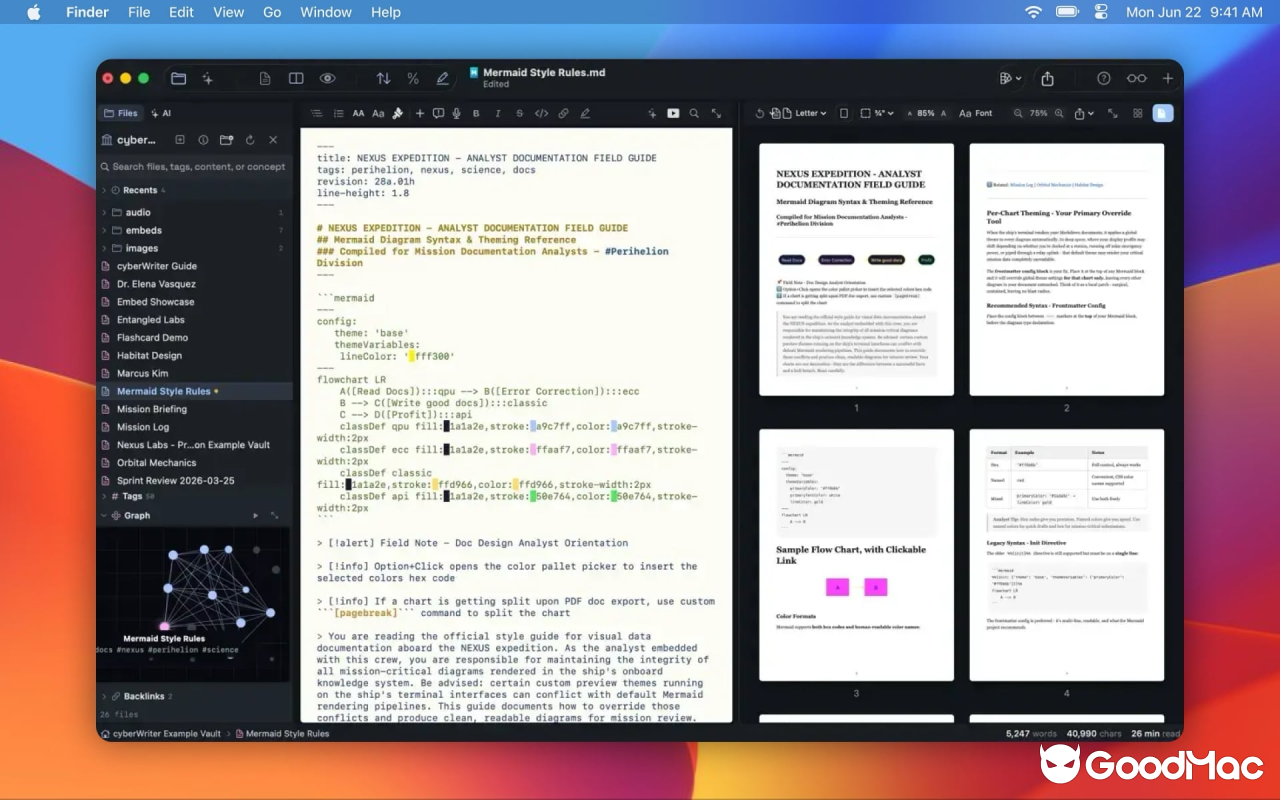The width and height of the screenshot is (1280, 800).
Task: Toggle italic formatting
Action: click(498, 113)
